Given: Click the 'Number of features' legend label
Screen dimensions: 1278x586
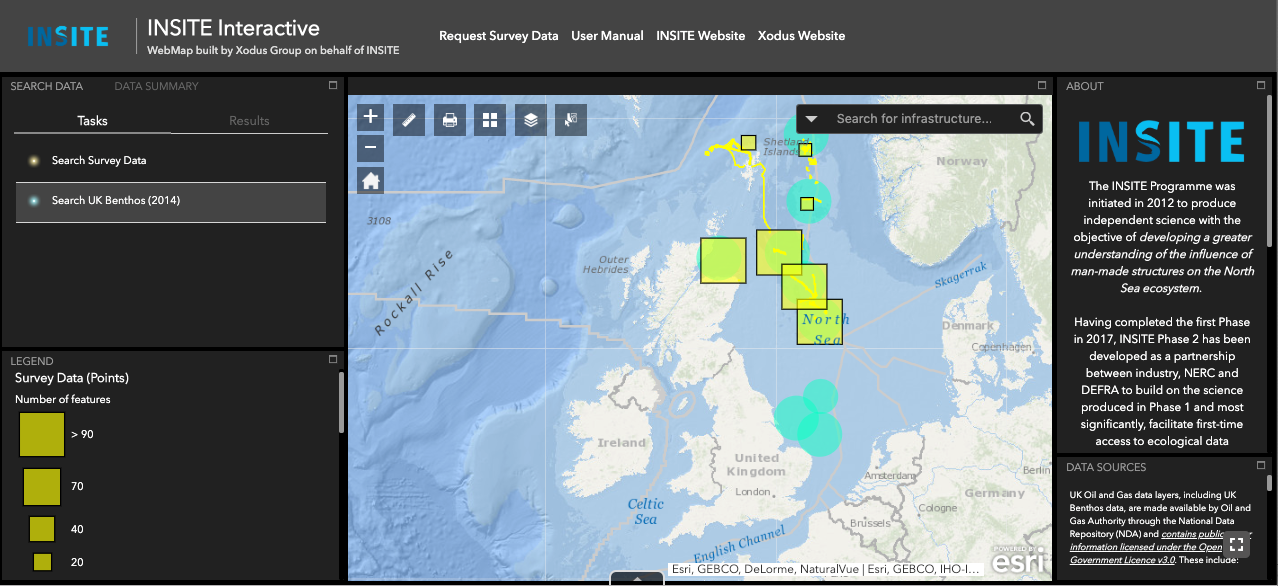Looking at the screenshot, I should tap(63, 400).
